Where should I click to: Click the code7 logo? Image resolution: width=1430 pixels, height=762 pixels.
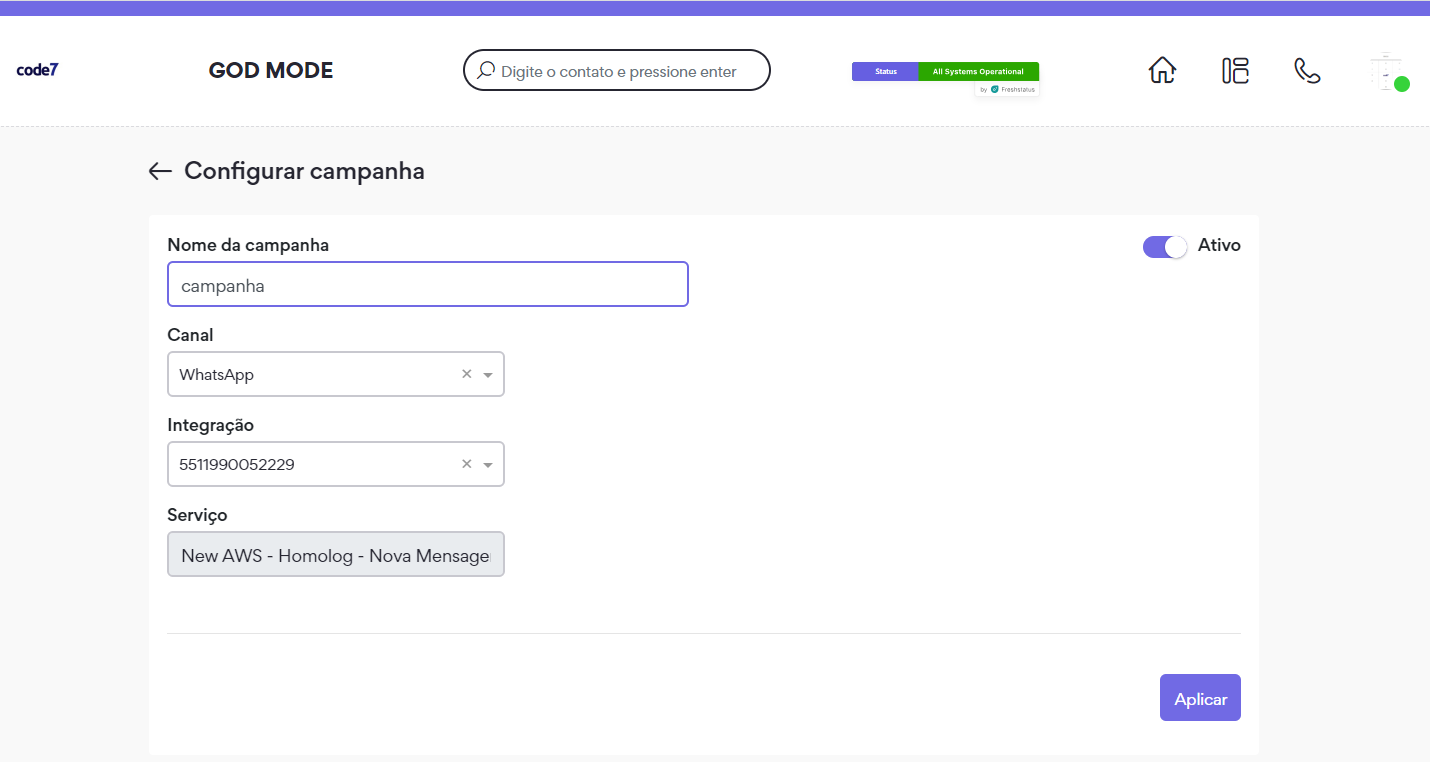(x=37, y=70)
